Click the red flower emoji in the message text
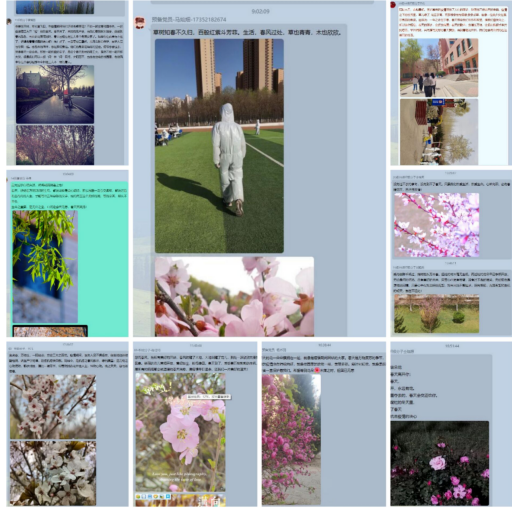The width and height of the screenshot is (512, 508). coord(317,370)
